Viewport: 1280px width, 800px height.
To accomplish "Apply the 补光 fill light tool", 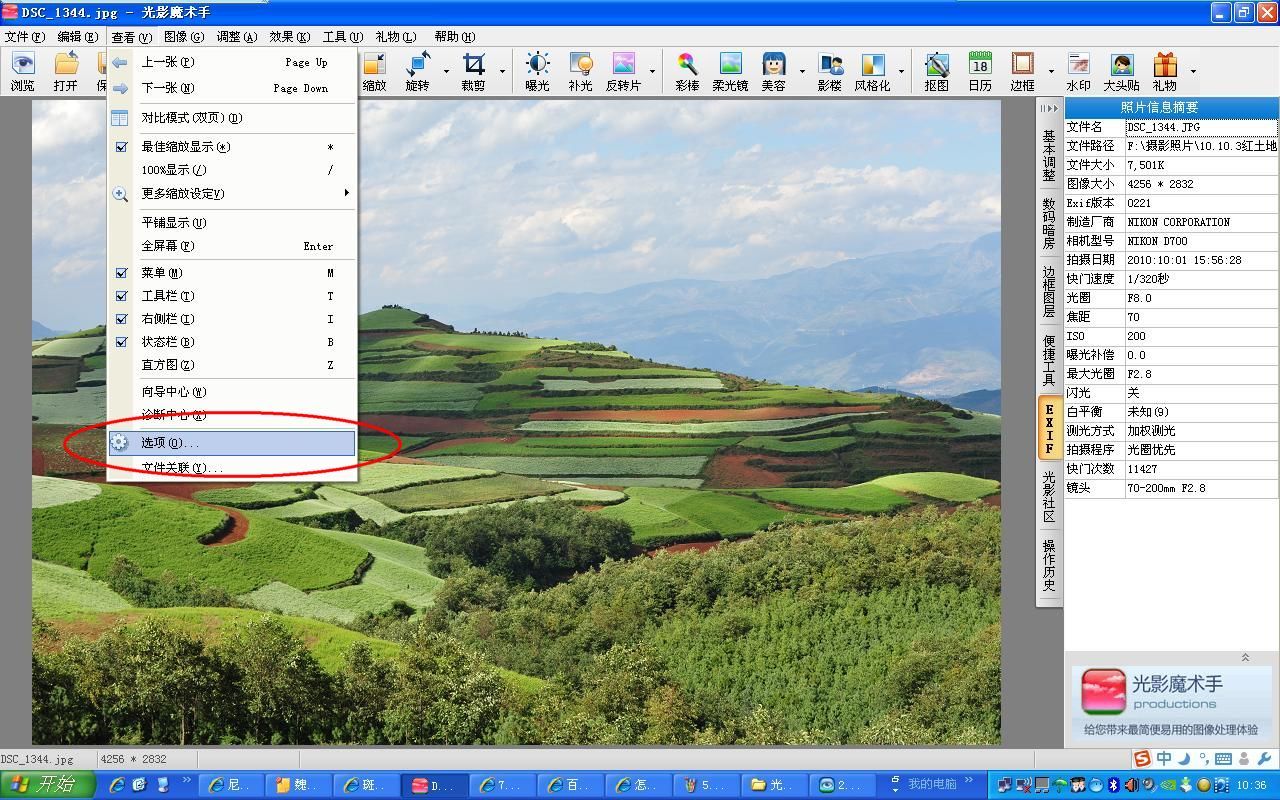I will [x=580, y=72].
